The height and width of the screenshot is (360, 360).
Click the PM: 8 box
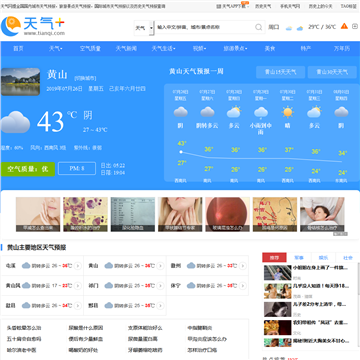(x=77, y=169)
